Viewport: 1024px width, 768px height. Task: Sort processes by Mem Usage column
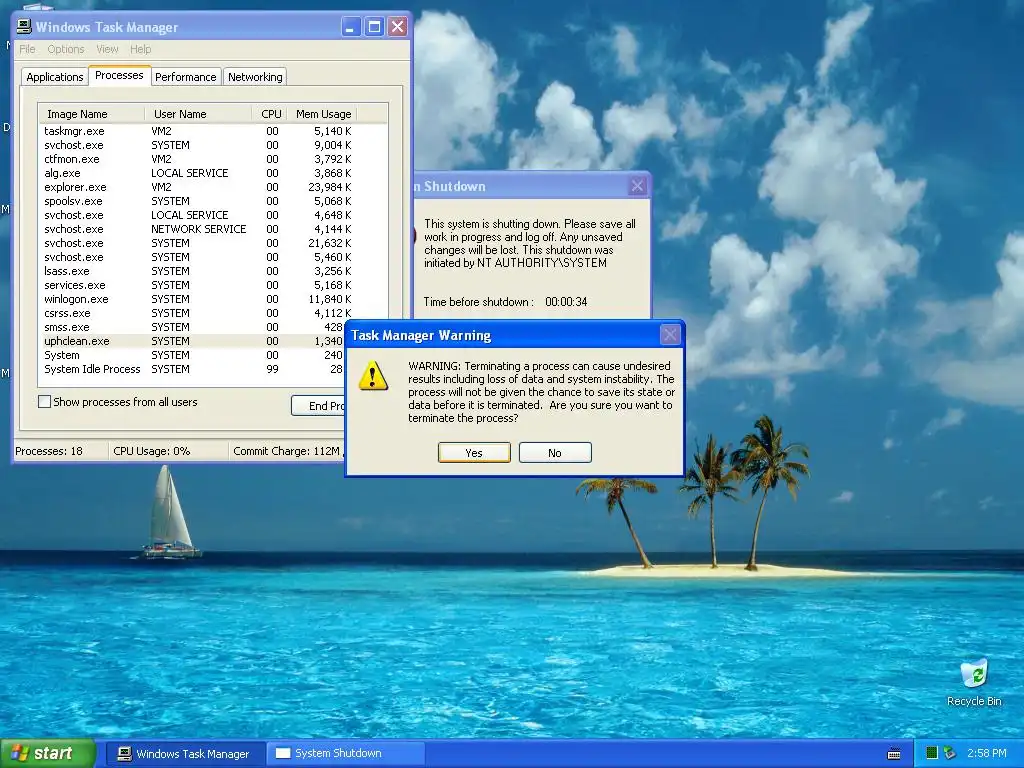323,114
